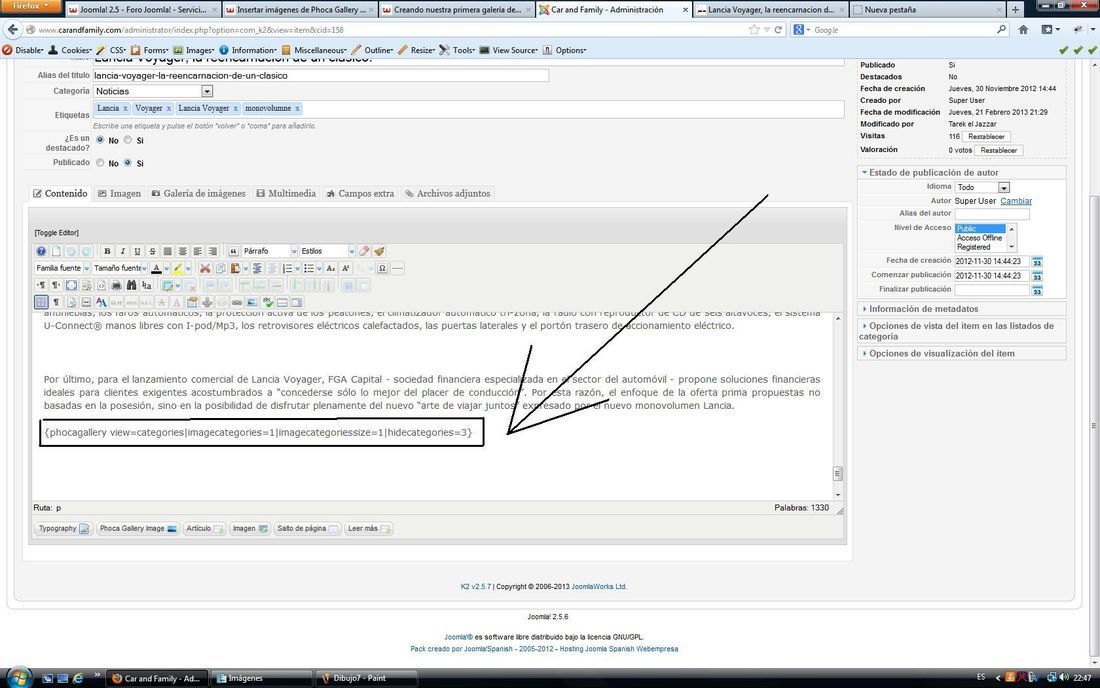Click the eraser remove-format icon
Screen dimensions: 1100x688
364,251
